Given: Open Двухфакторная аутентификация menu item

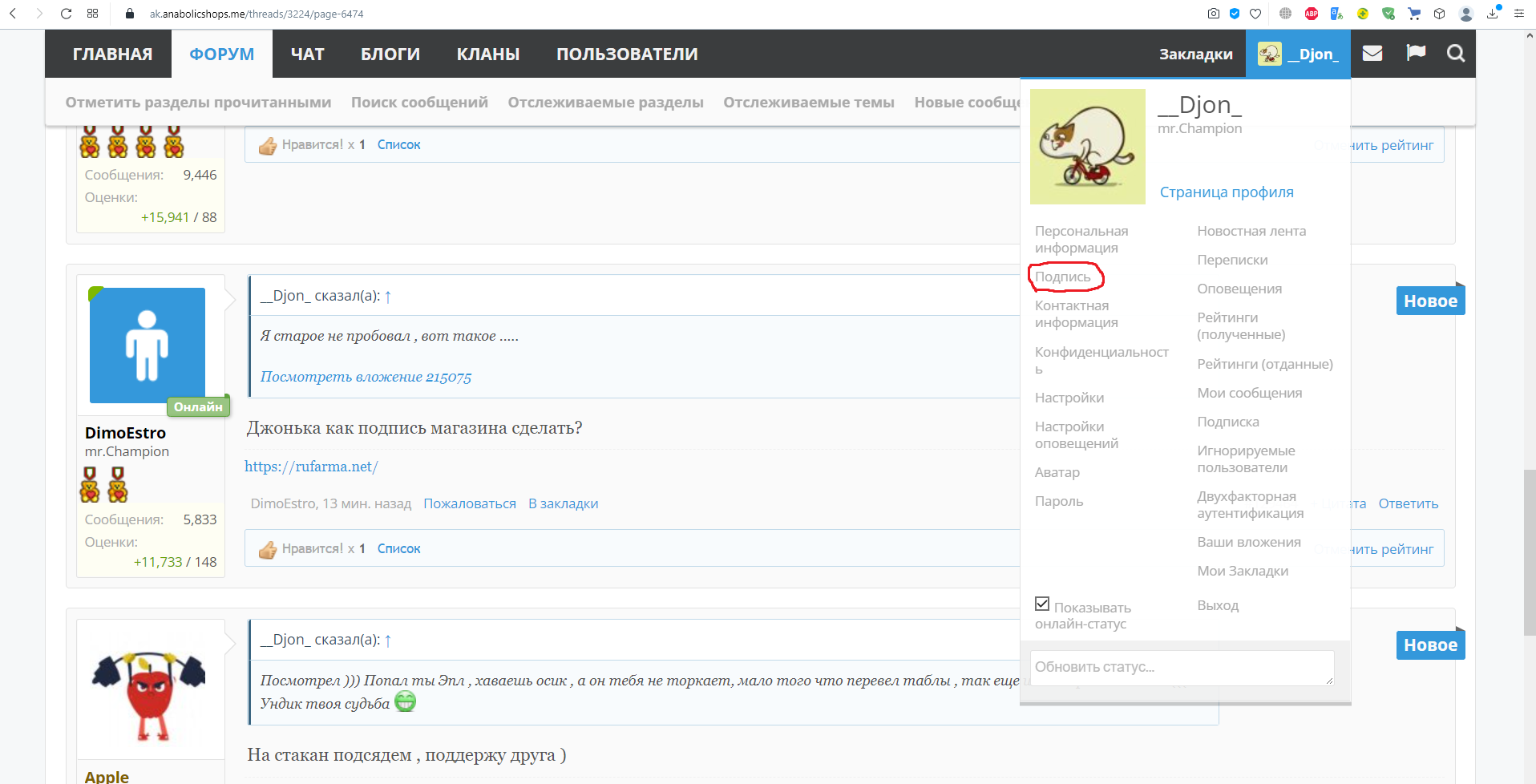Looking at the screenshot, I should [x=1251, y=505].
